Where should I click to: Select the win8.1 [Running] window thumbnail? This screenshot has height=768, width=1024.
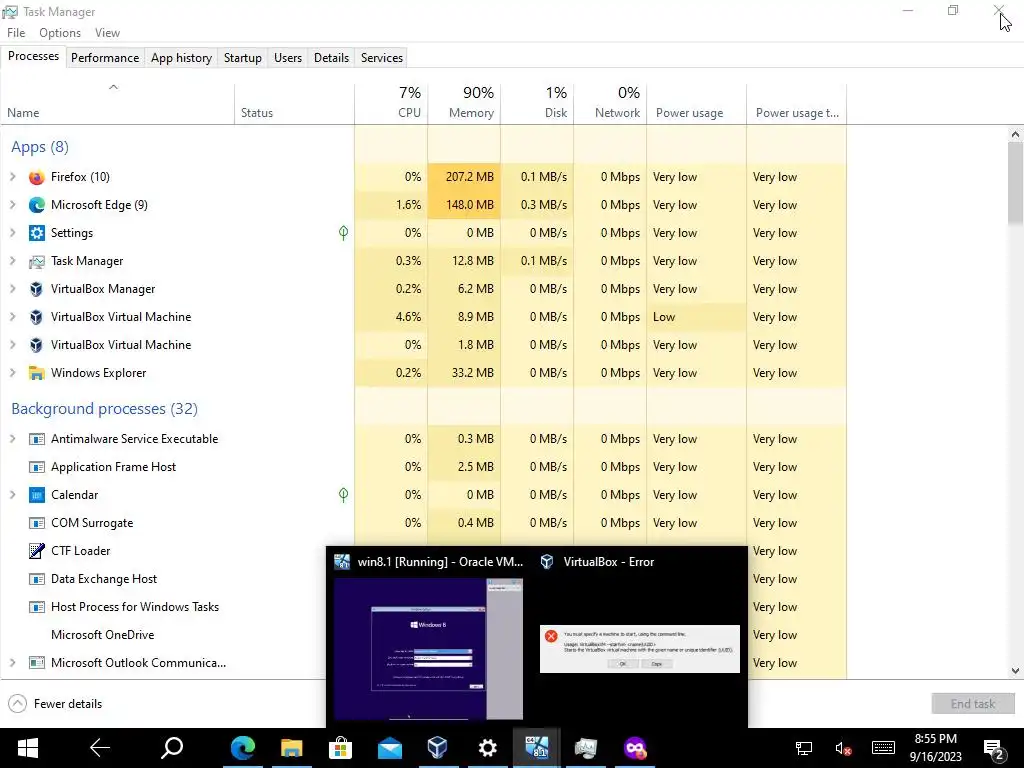click(x=428, y=637)
